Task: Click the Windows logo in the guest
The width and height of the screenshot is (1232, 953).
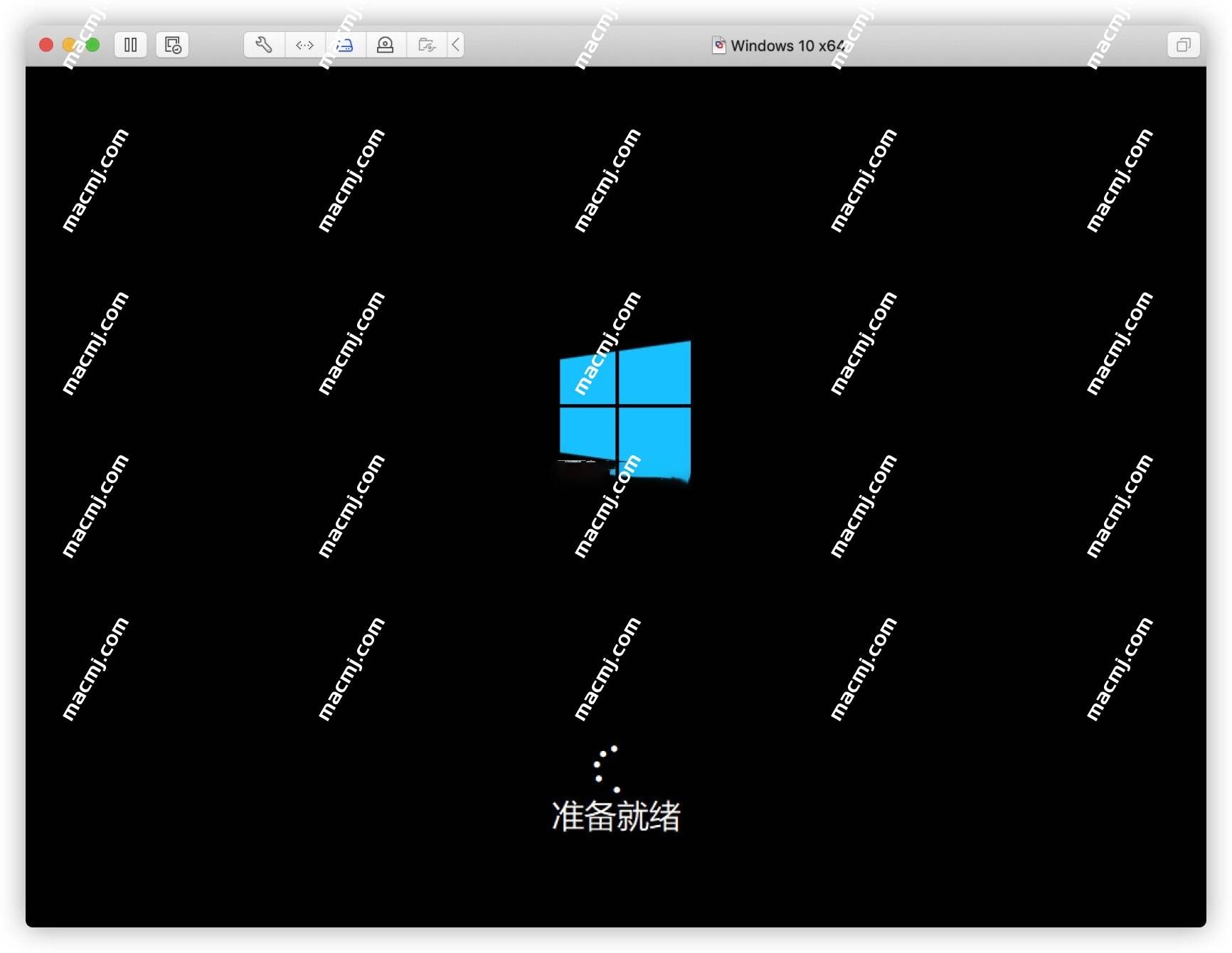Action: [x=625, y=411]
